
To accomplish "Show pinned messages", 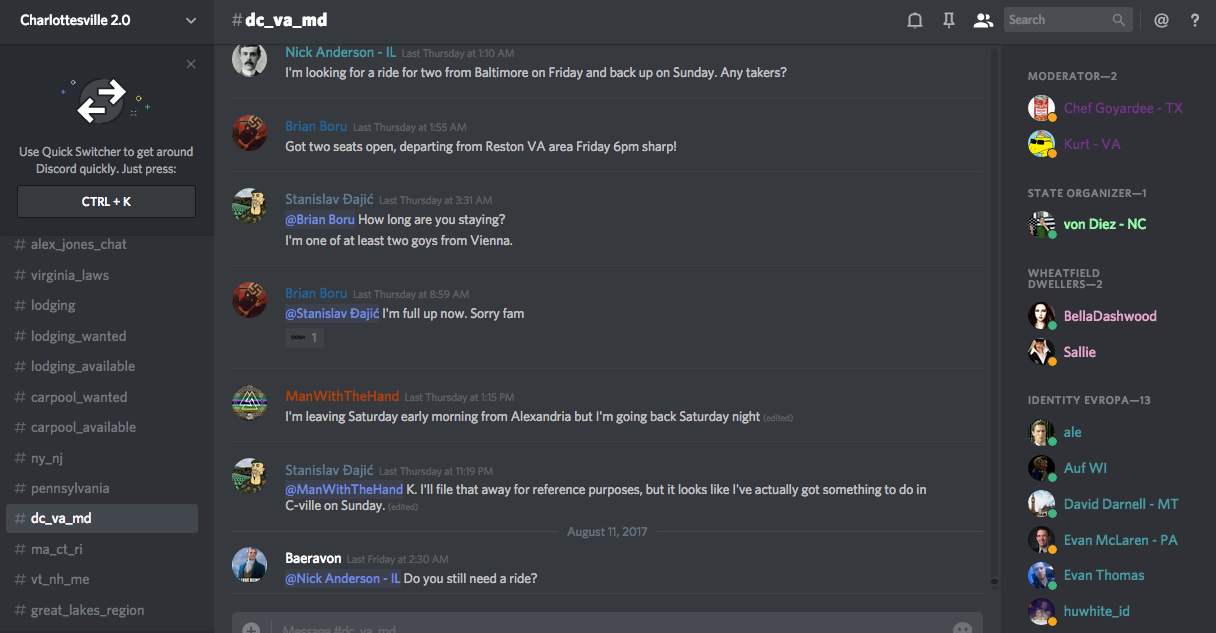I will click(x=949, y=20).
